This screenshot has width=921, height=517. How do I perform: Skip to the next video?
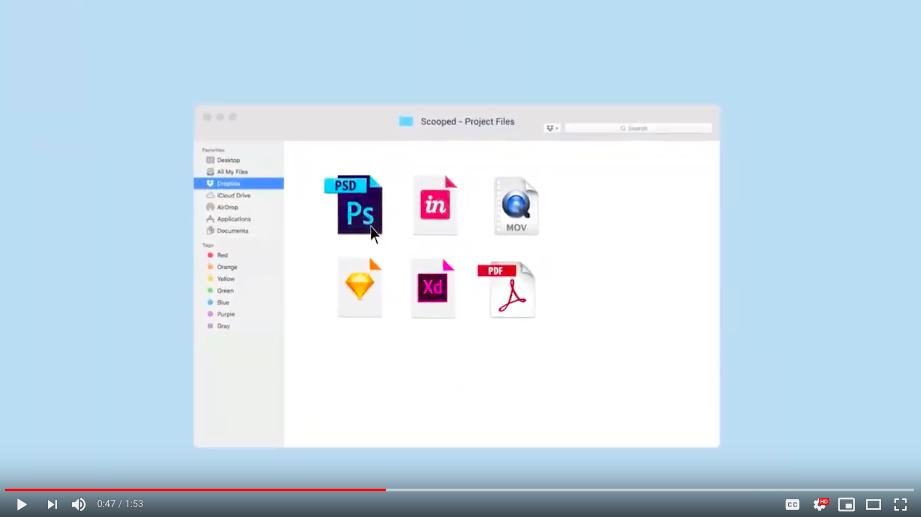(x=52, y=504)
